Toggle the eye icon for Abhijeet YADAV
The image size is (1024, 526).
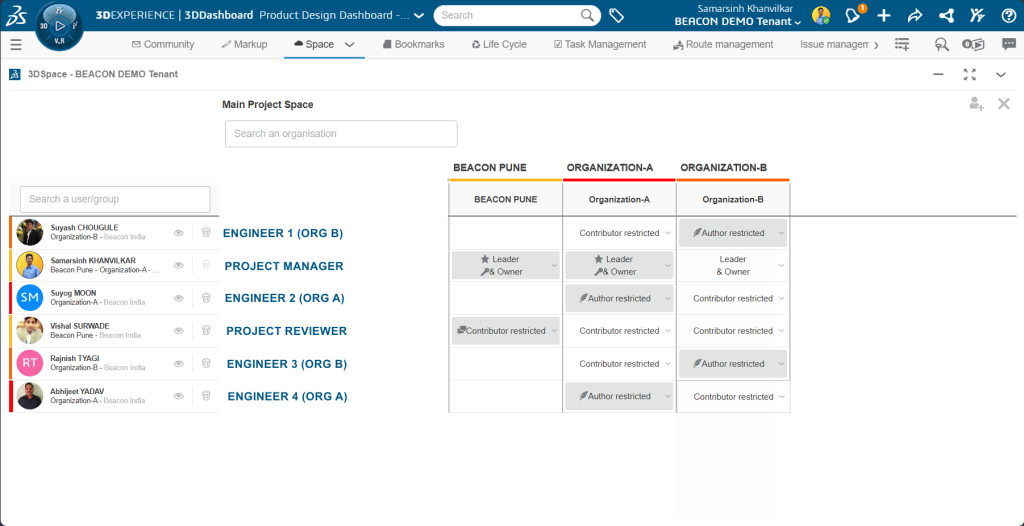click(179, 397)
